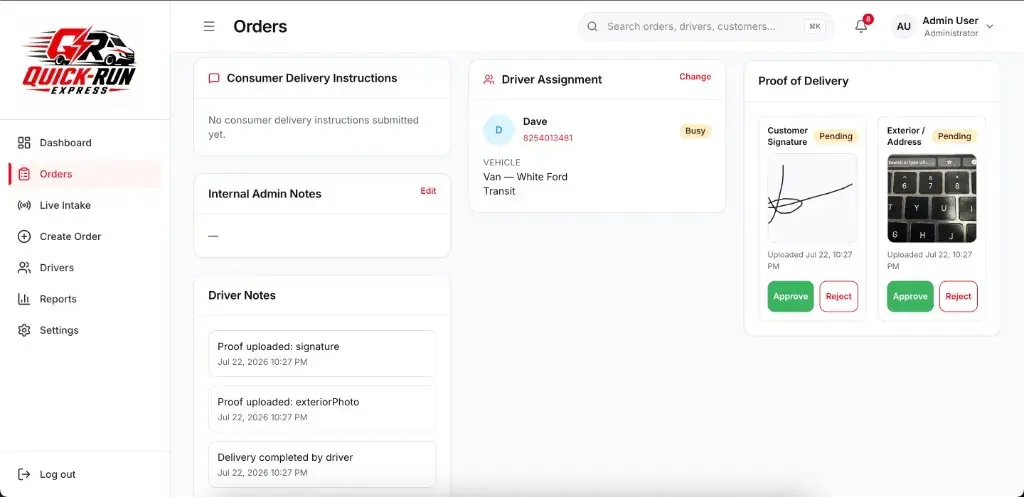1024x497 pixels.
Task: Click Log out label
Action: click(x=57, y=474)
